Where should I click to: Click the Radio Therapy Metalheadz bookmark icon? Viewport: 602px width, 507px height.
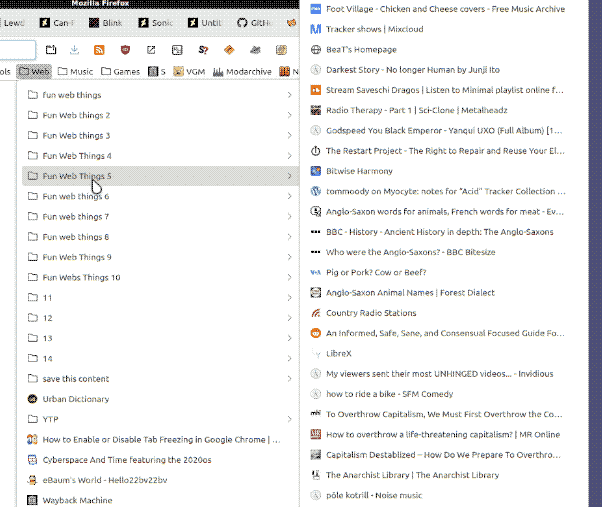coord(316,110)
